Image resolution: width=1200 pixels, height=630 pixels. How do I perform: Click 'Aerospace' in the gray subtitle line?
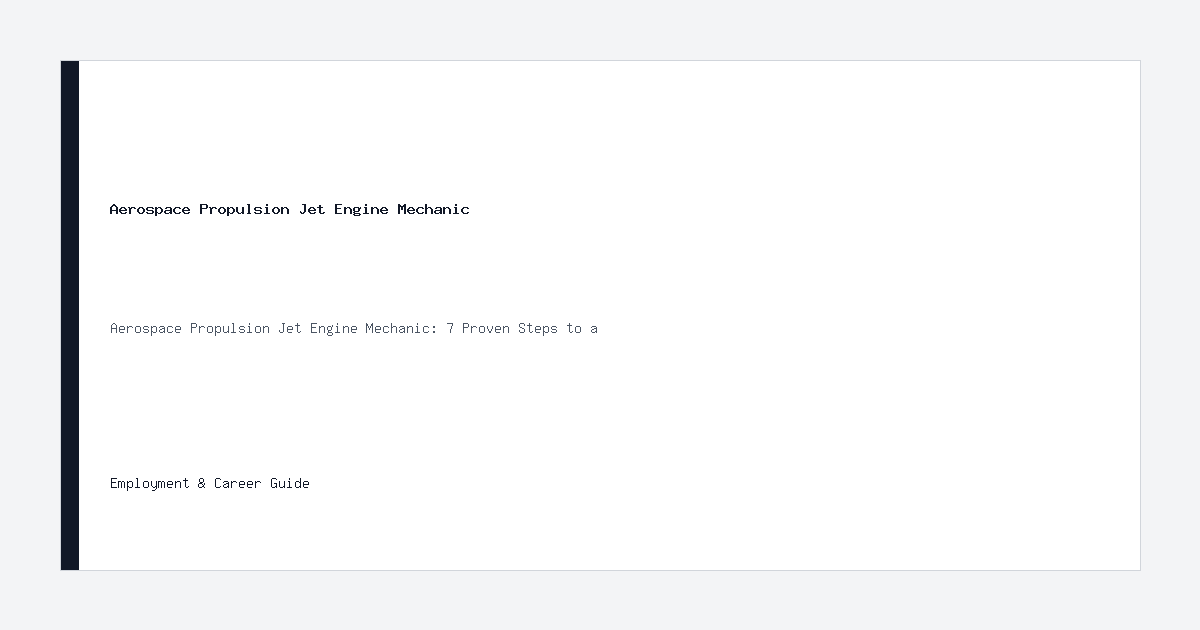coord(146,328)
